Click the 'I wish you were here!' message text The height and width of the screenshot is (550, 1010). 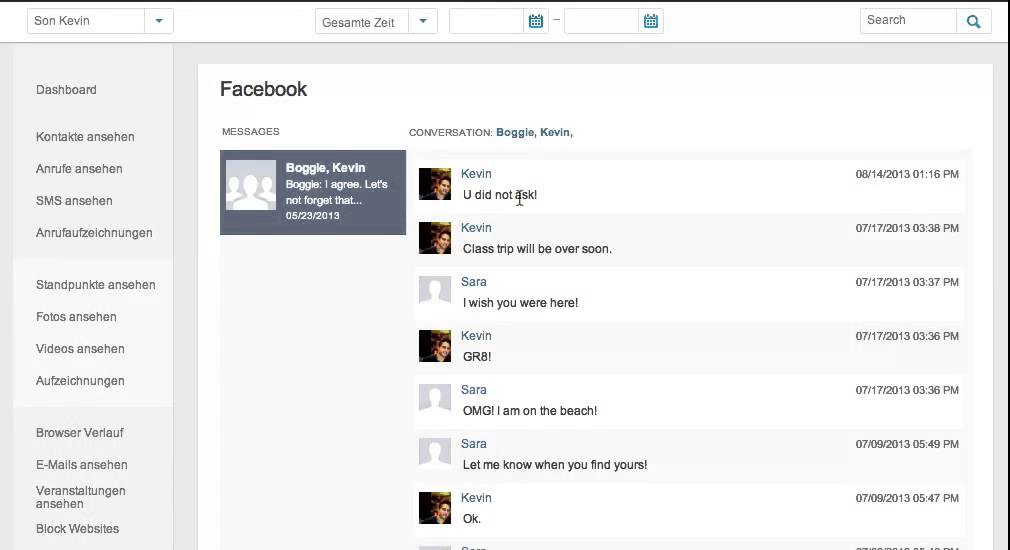[520, 303]
